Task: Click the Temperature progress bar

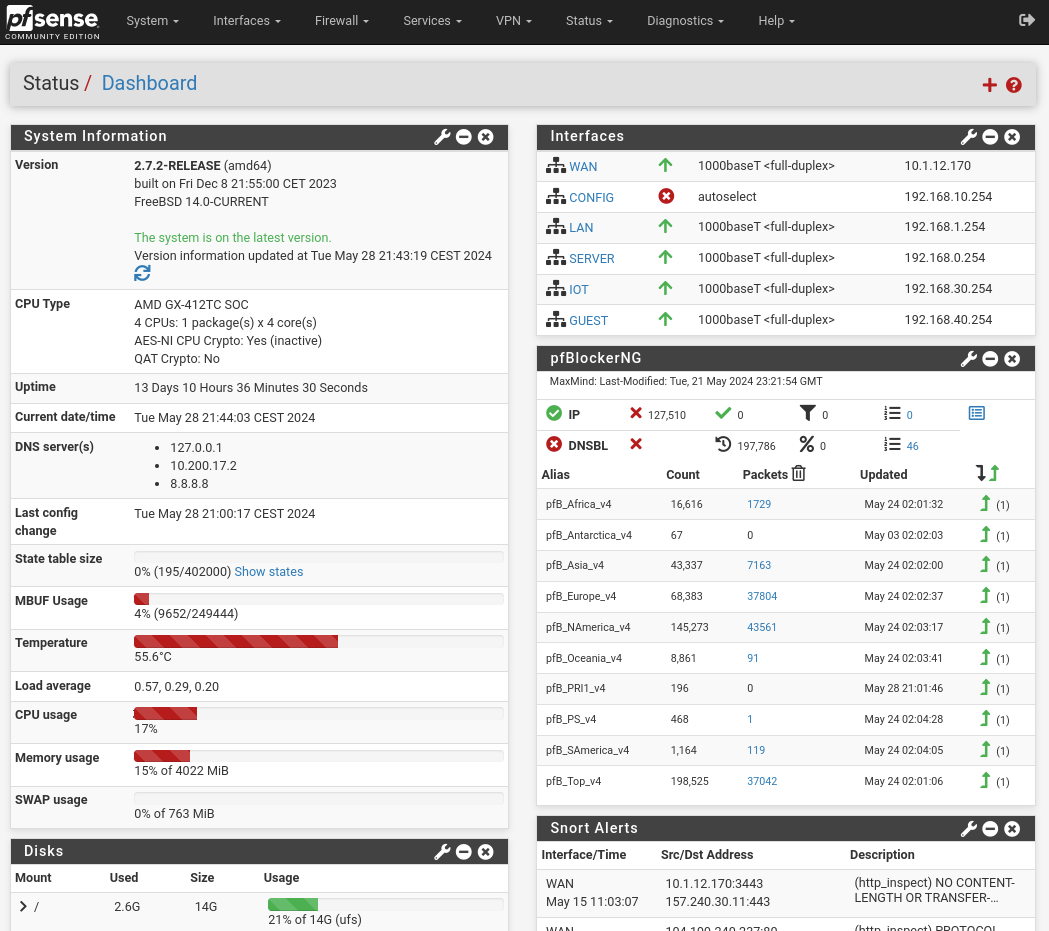Action: coord(318,642)
